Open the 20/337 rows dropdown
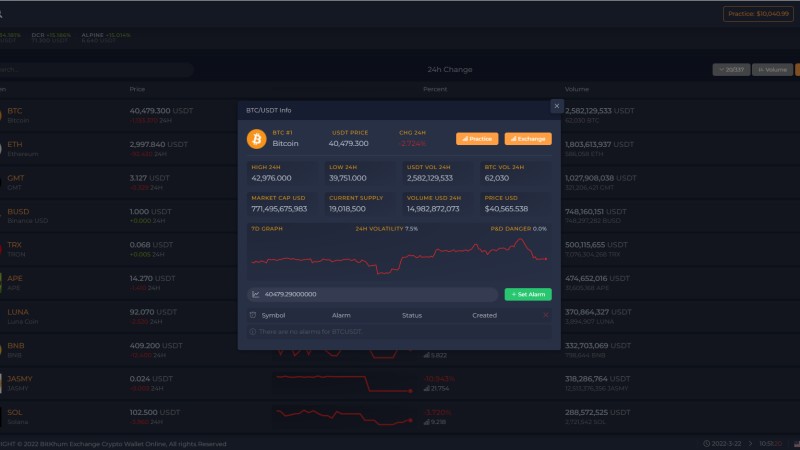 731,69
